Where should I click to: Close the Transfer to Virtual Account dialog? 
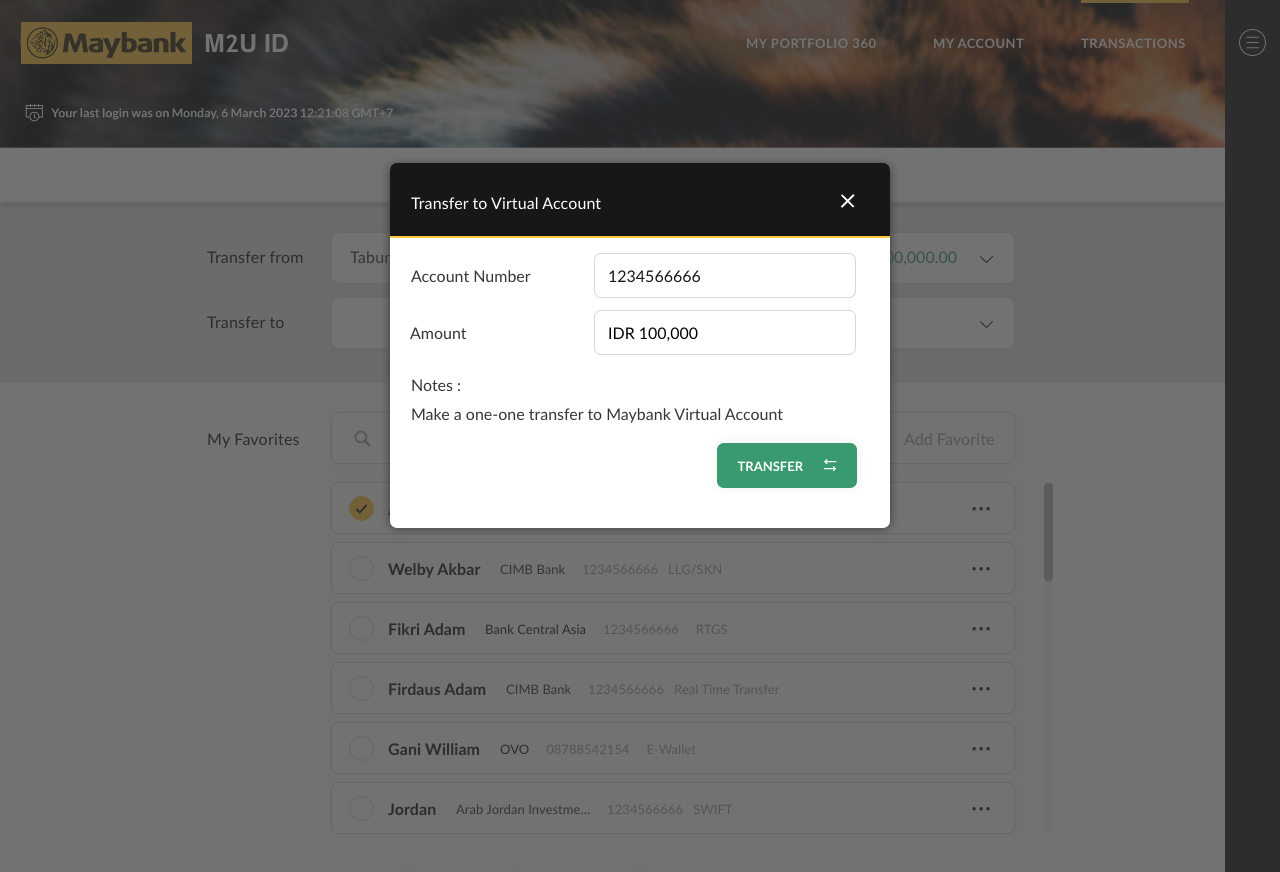pos(847,201)
